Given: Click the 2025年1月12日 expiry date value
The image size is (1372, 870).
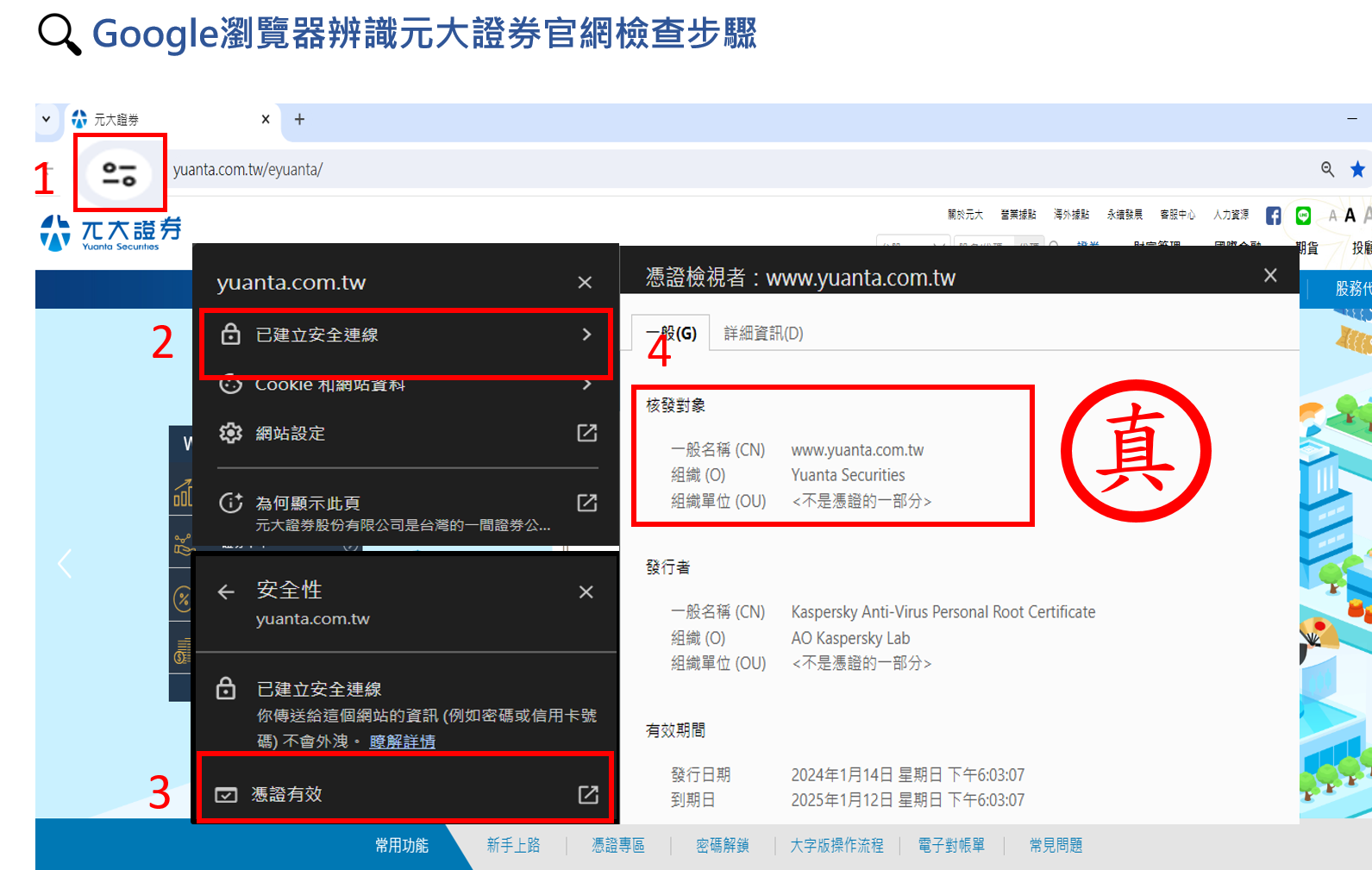Looking at the screenshot, I should (x=908, y=800).
